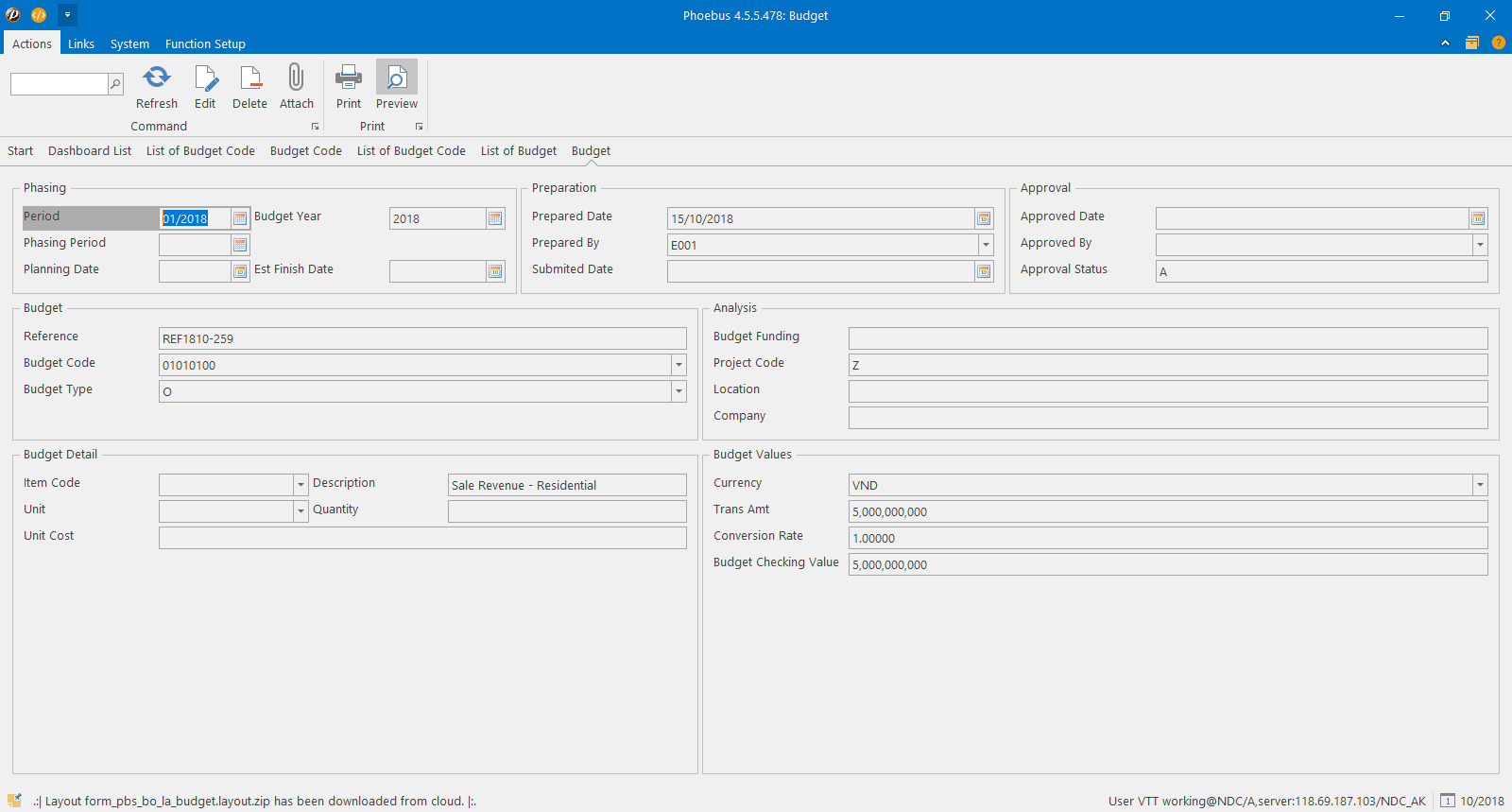Screen dimensions: 1512x812
Task: Select the Budget document tab
Action: (x=591, y=150)
